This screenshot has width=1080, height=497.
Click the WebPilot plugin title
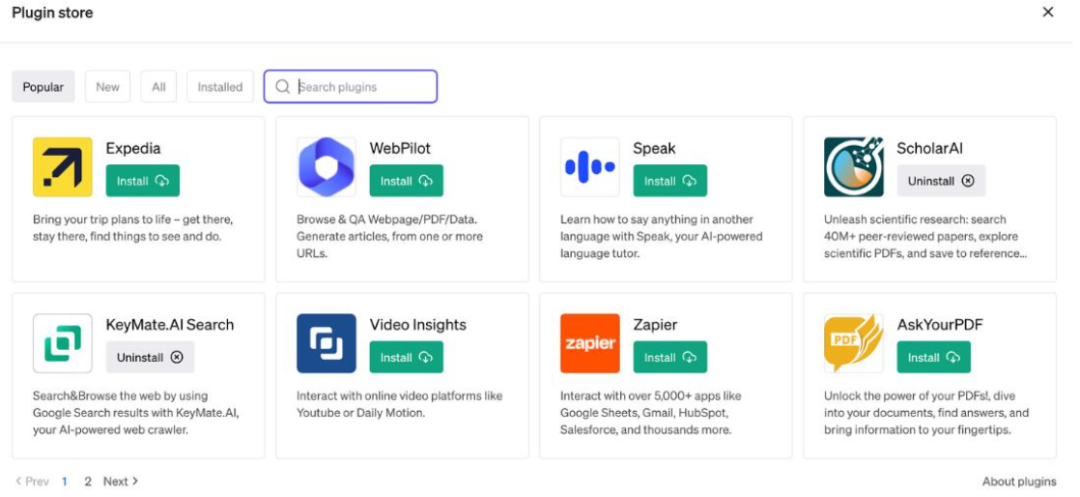coord(400,148)
